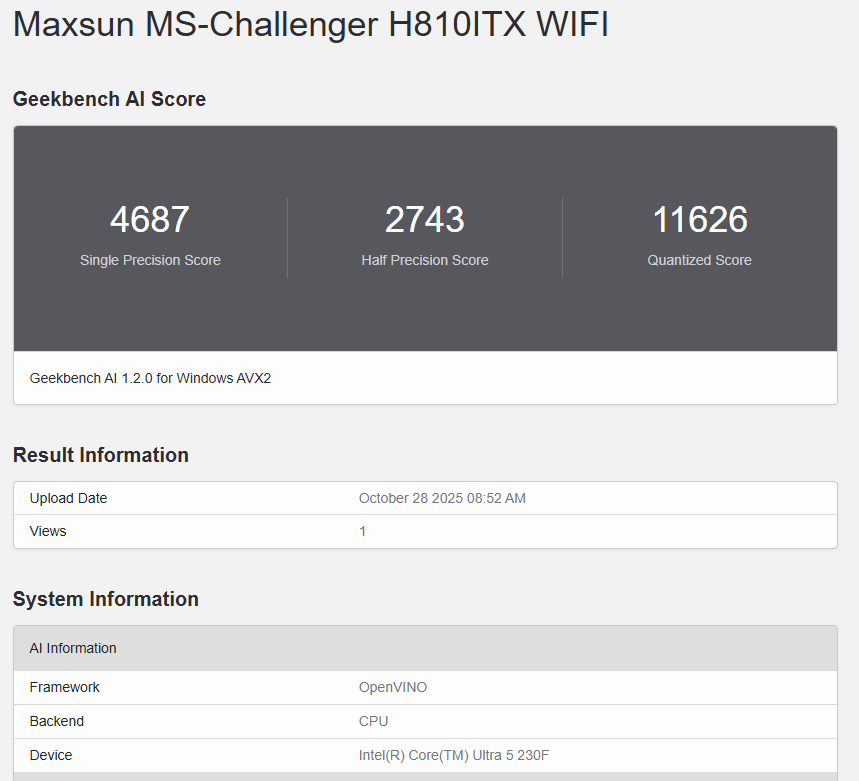
Task: Click the single precision score 4687
Action: pyautogui.click(x=150, y=220)
